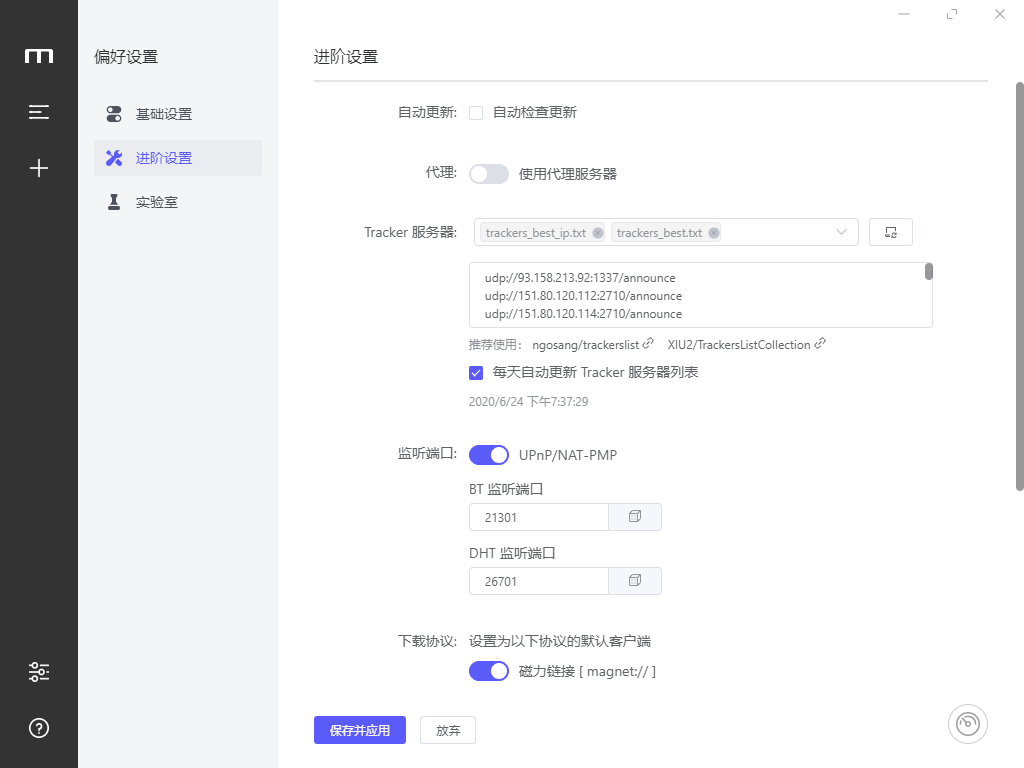Remove trackers_best_ip.txt tag
The height and width of the screenshot is (768, 1024).
[x=598, y=233]
